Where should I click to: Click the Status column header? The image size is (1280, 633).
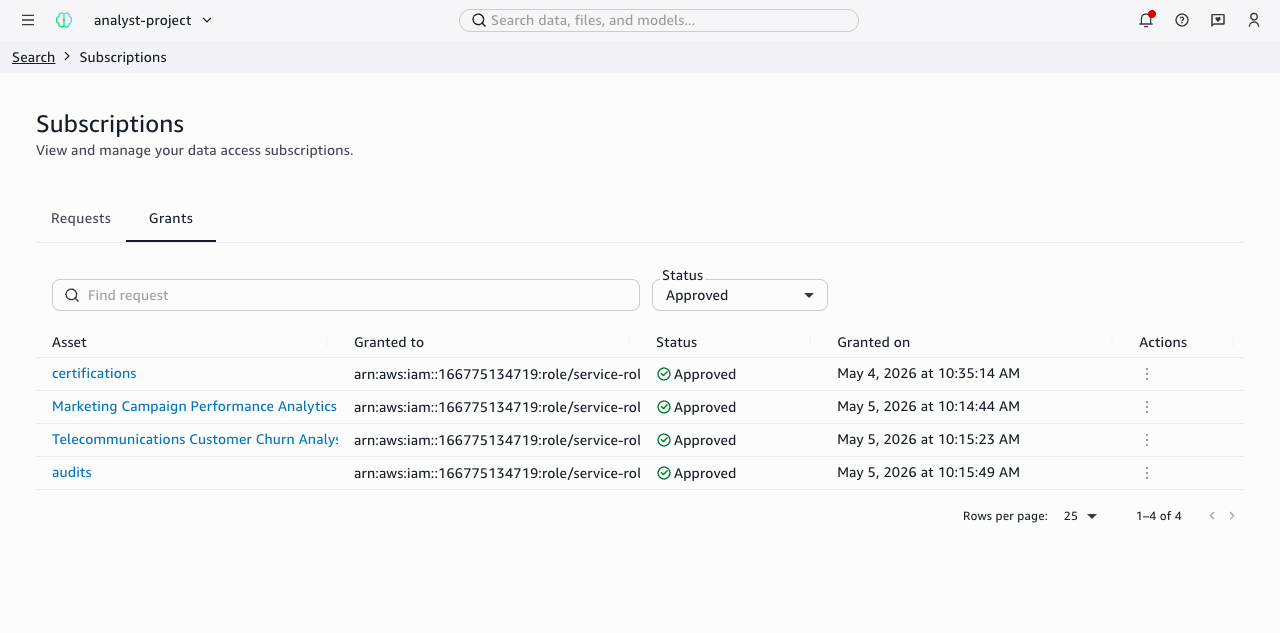point(676,342)
